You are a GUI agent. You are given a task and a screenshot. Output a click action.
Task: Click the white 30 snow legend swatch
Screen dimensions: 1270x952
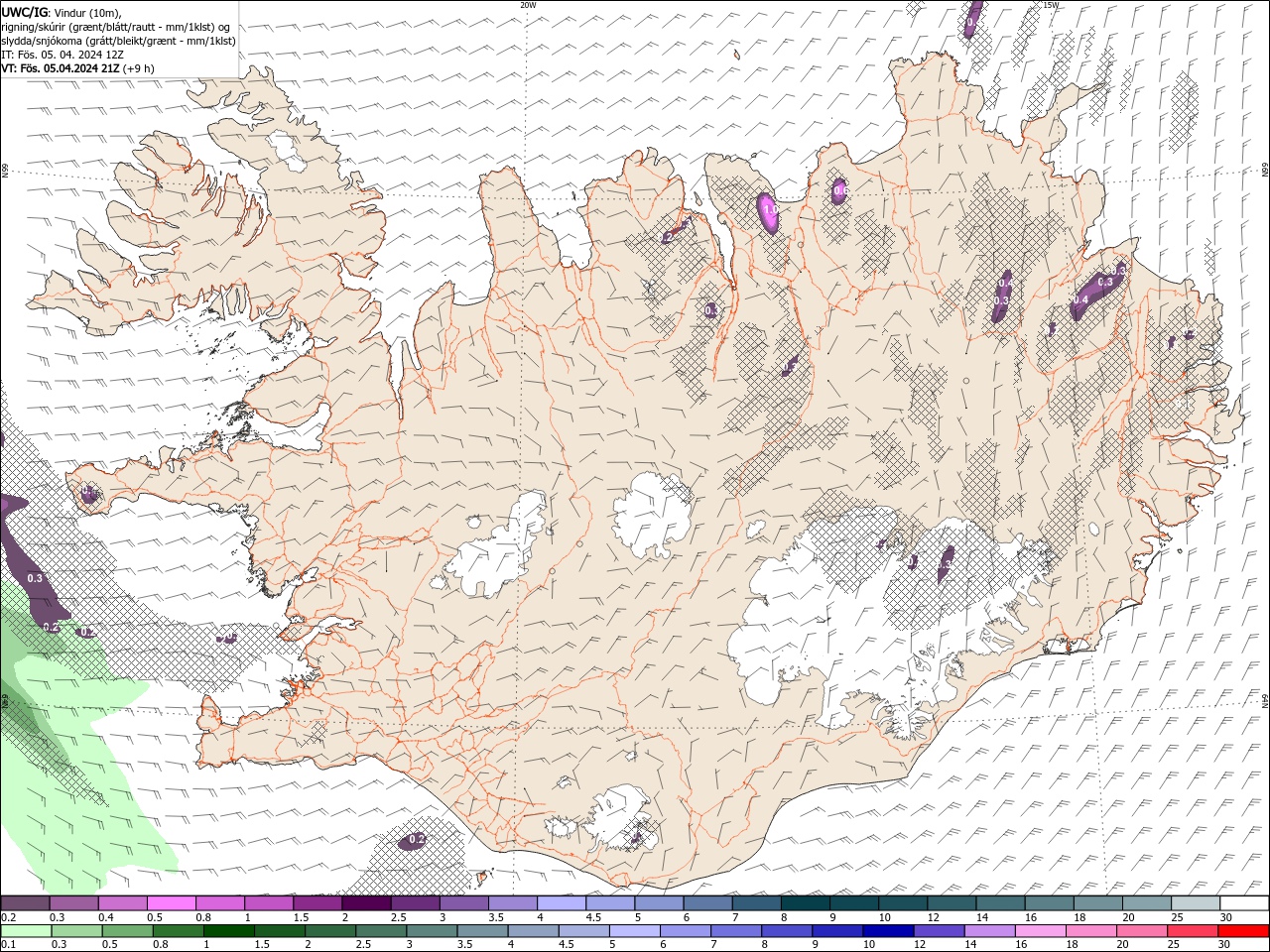[x=1244, y=903]
